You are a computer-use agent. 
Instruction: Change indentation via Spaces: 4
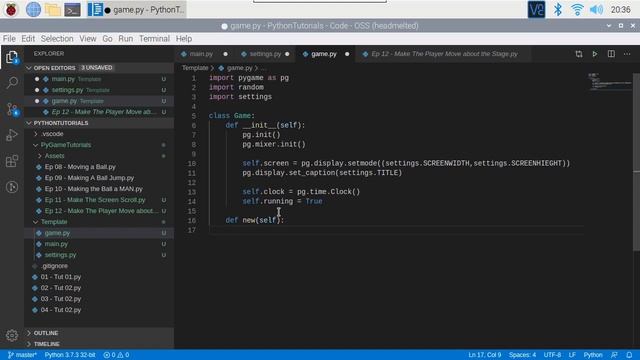[522, 355]
